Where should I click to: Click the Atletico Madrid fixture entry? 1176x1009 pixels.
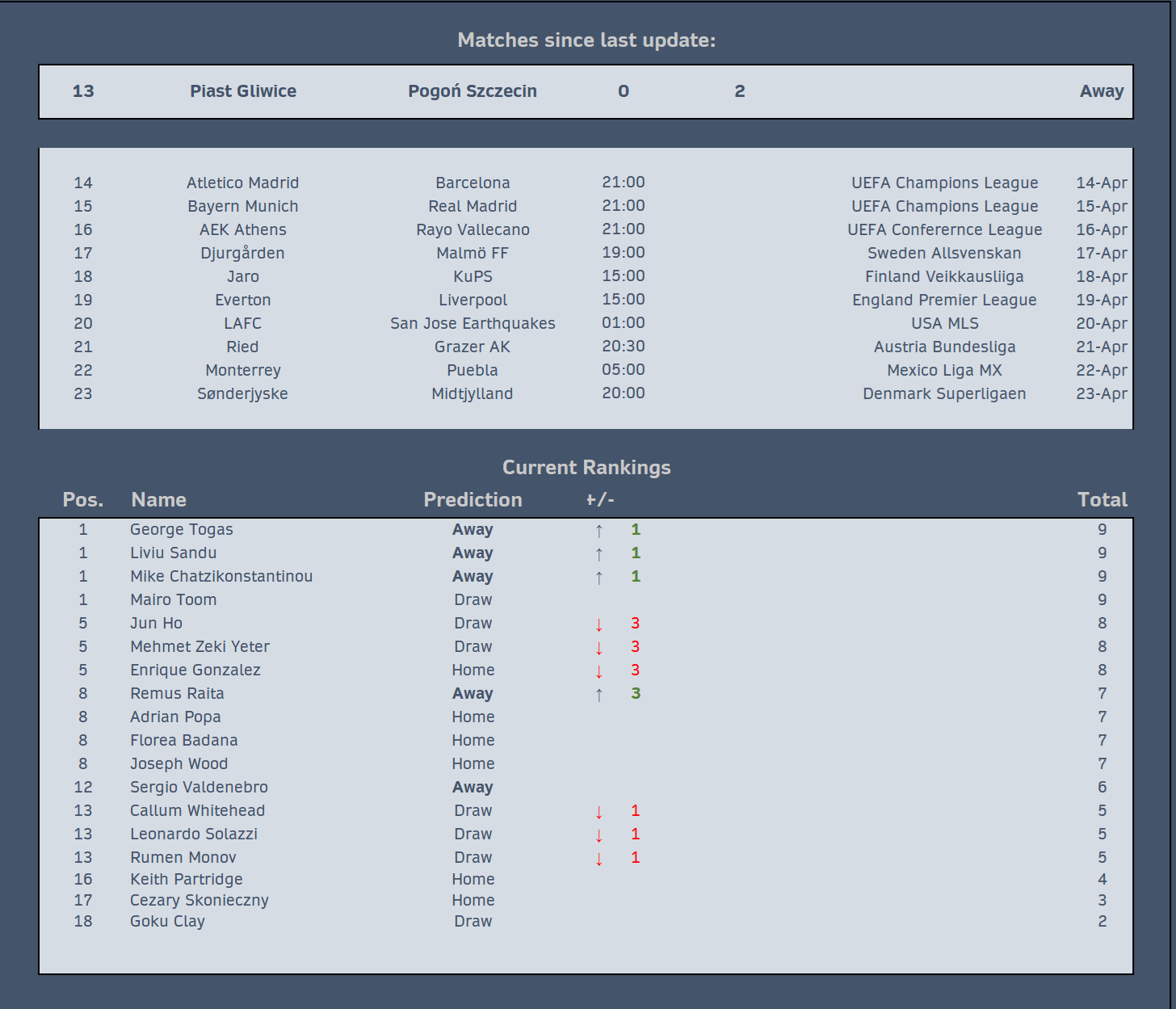pyautogui.click(x=243, y=183)
